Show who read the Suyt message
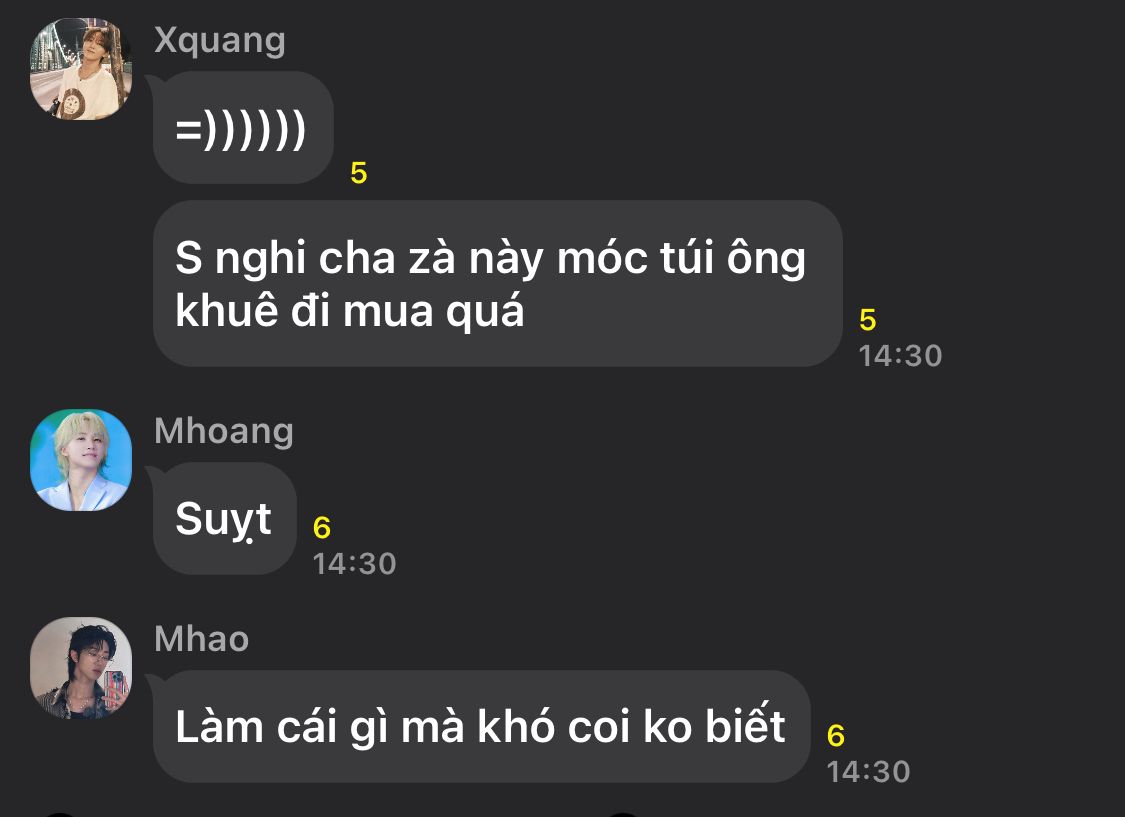The height and width of the screenshot is (817, 1125). tap(321, 527)
